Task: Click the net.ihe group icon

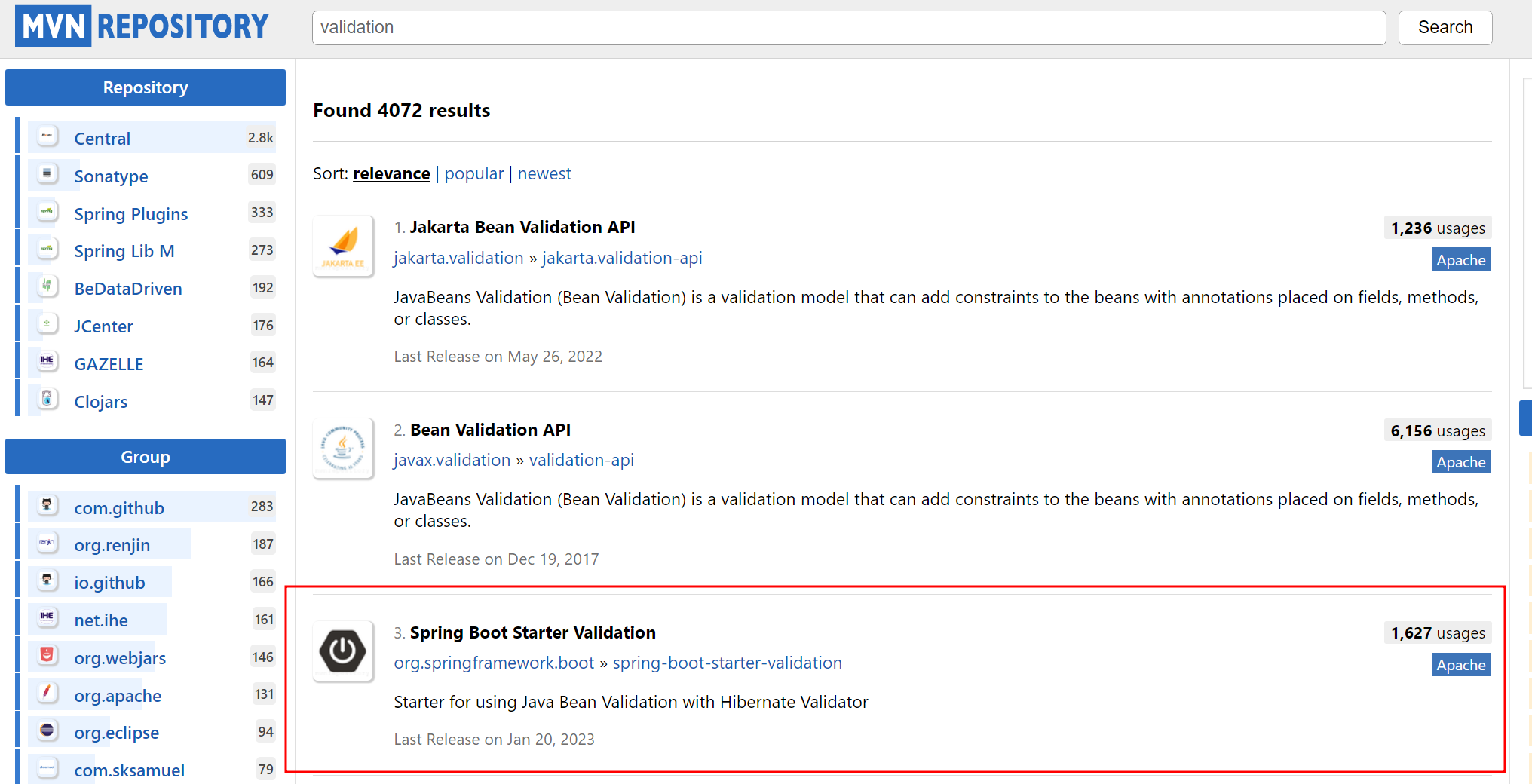Action: coord(47,618)
